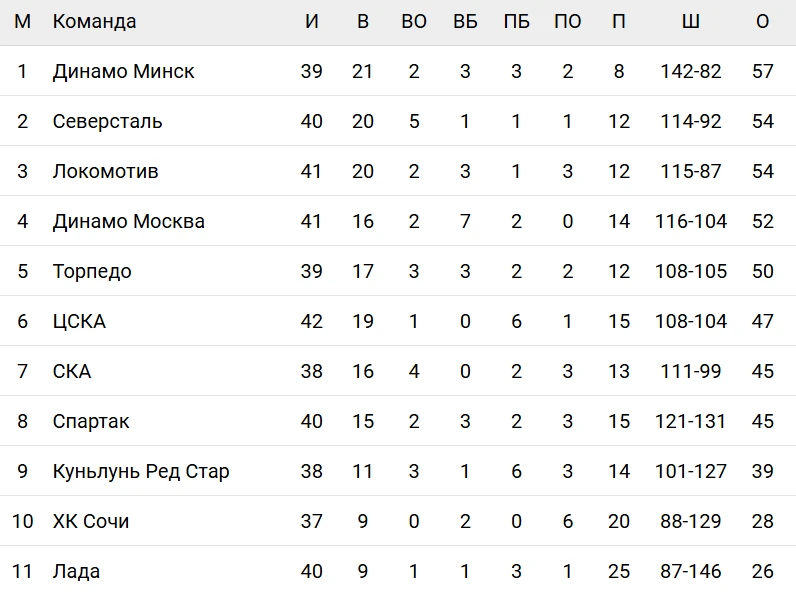Click on Динамо Москва in the standings
The height and width of the screenshot is (592, 796).
pos(128,222)
